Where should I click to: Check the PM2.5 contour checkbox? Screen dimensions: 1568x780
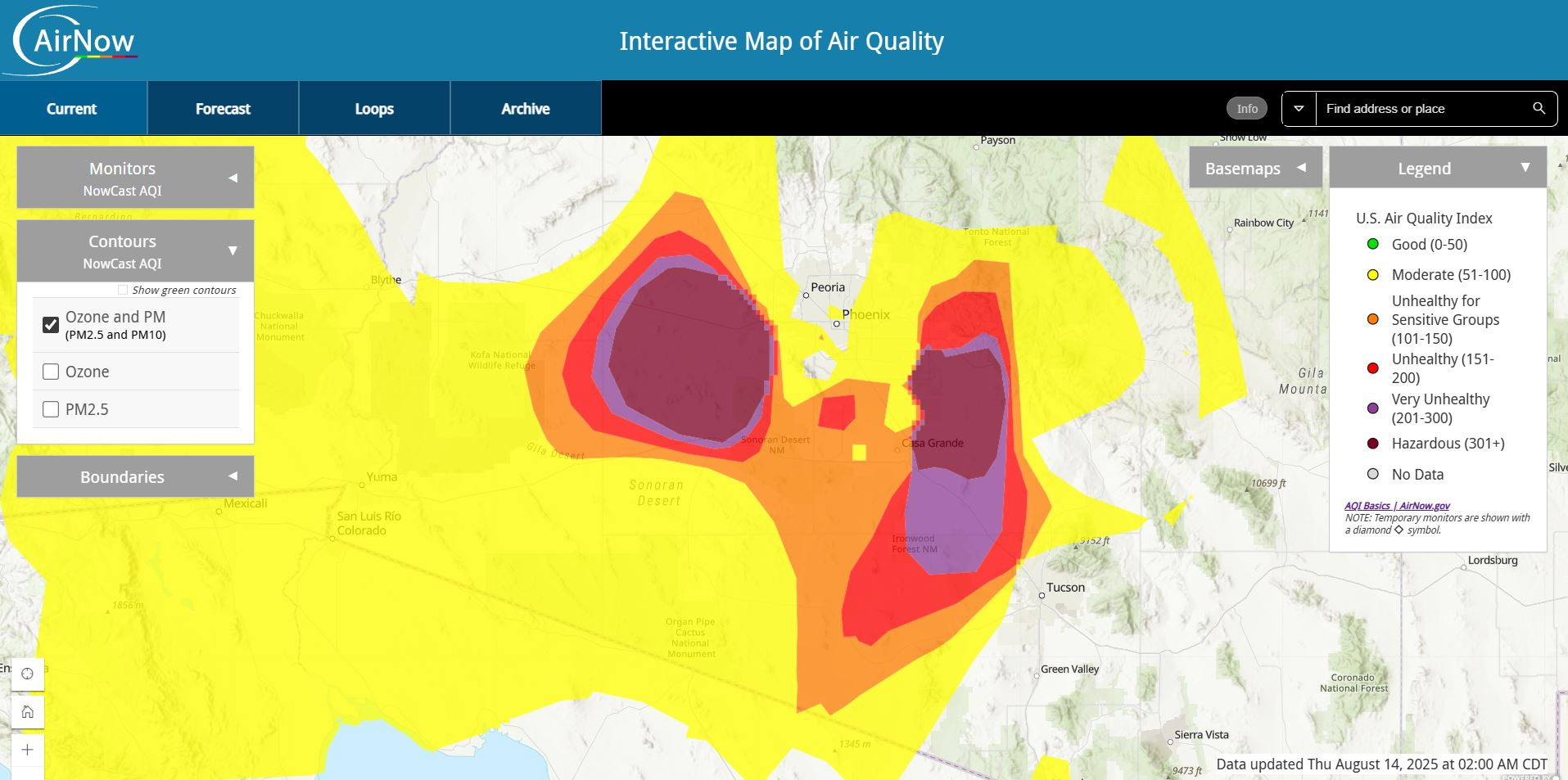[x=51, y=409]
